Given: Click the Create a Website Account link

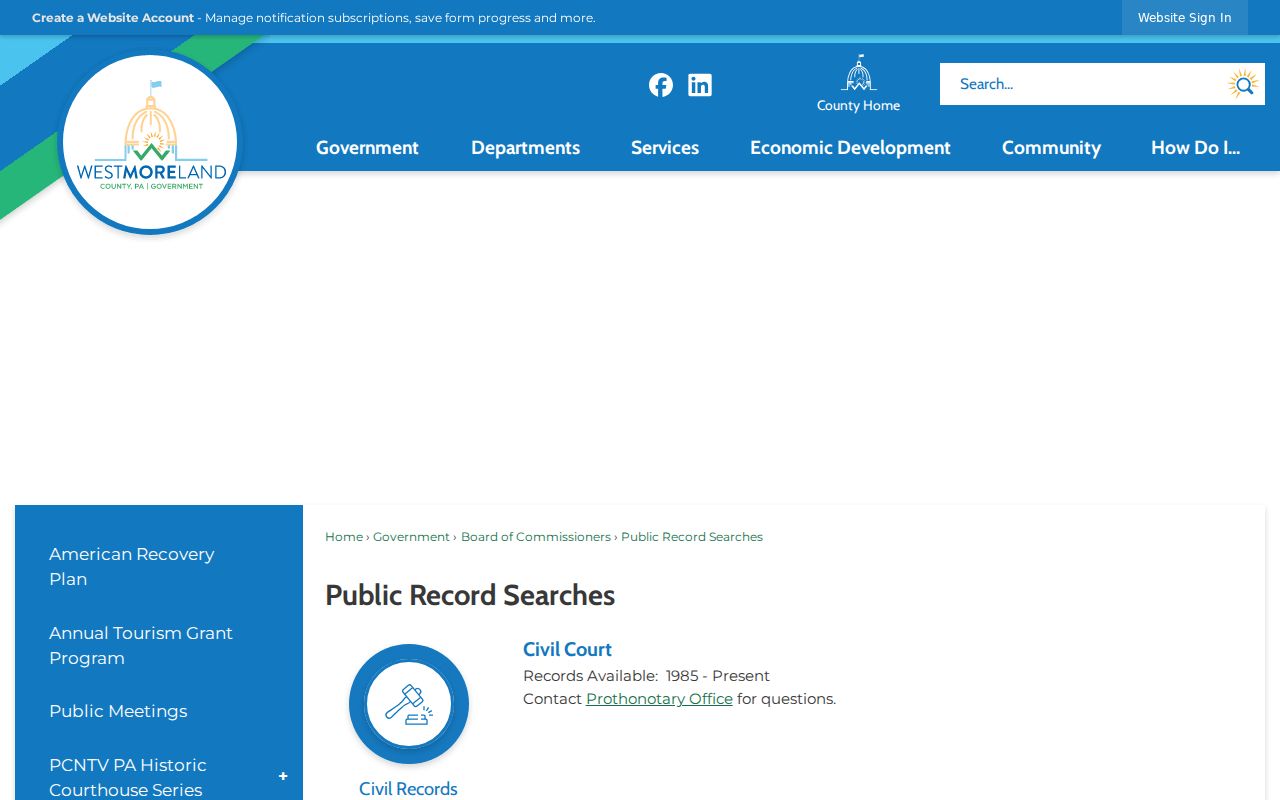Looking at the screenshot, I should tap(113, 18).
